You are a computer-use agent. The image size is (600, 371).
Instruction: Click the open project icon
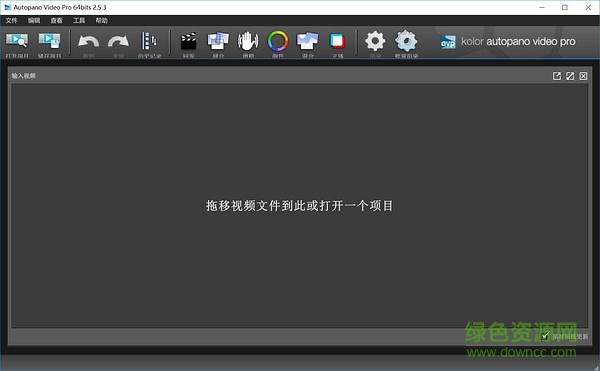coord(17,41)
